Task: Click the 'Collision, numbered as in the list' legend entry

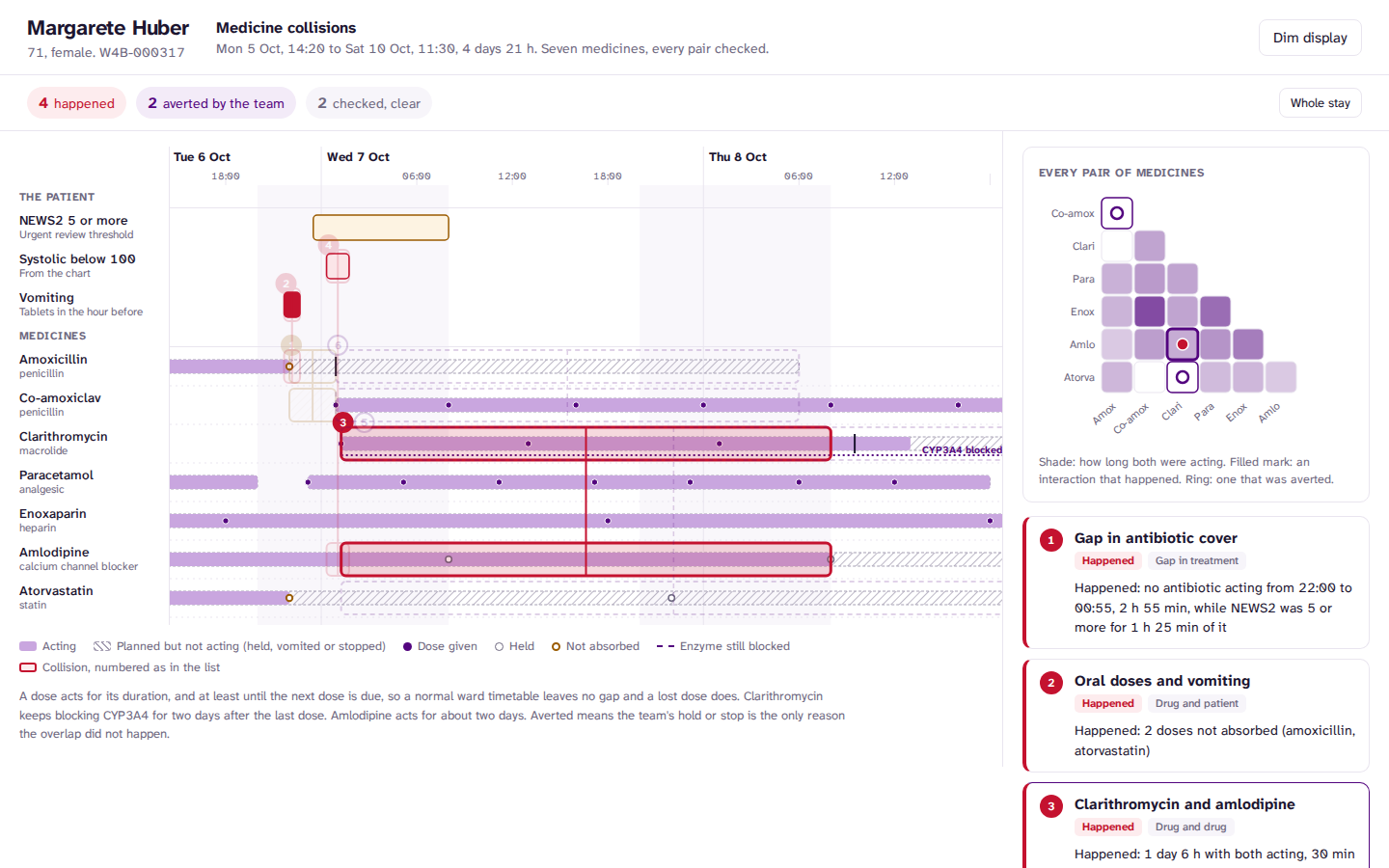Action: [120, 667]
